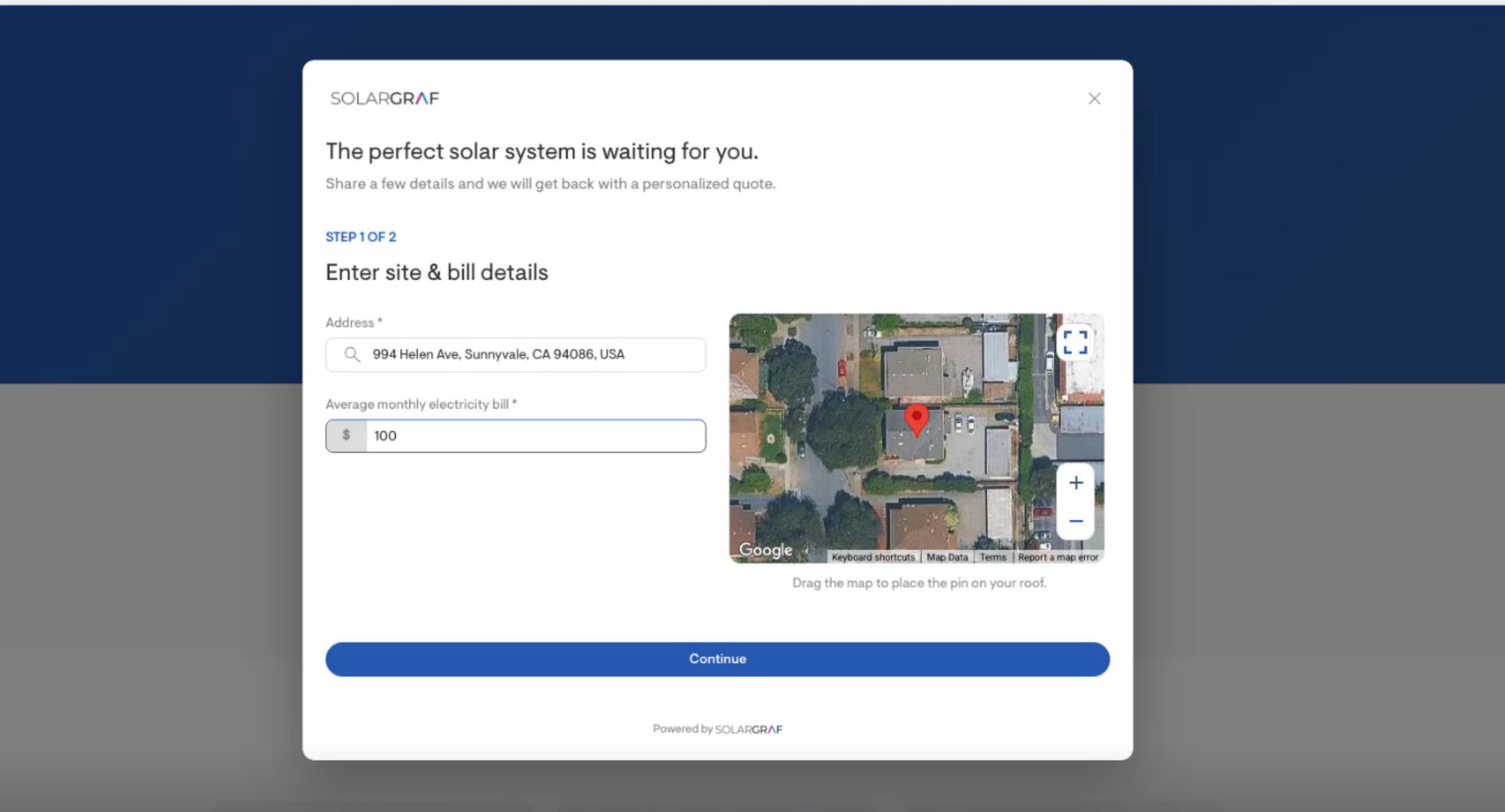Click Report a map error
Viewport: 1505px width, 812px height.
pyautogui.click(x=1058, y=557)
